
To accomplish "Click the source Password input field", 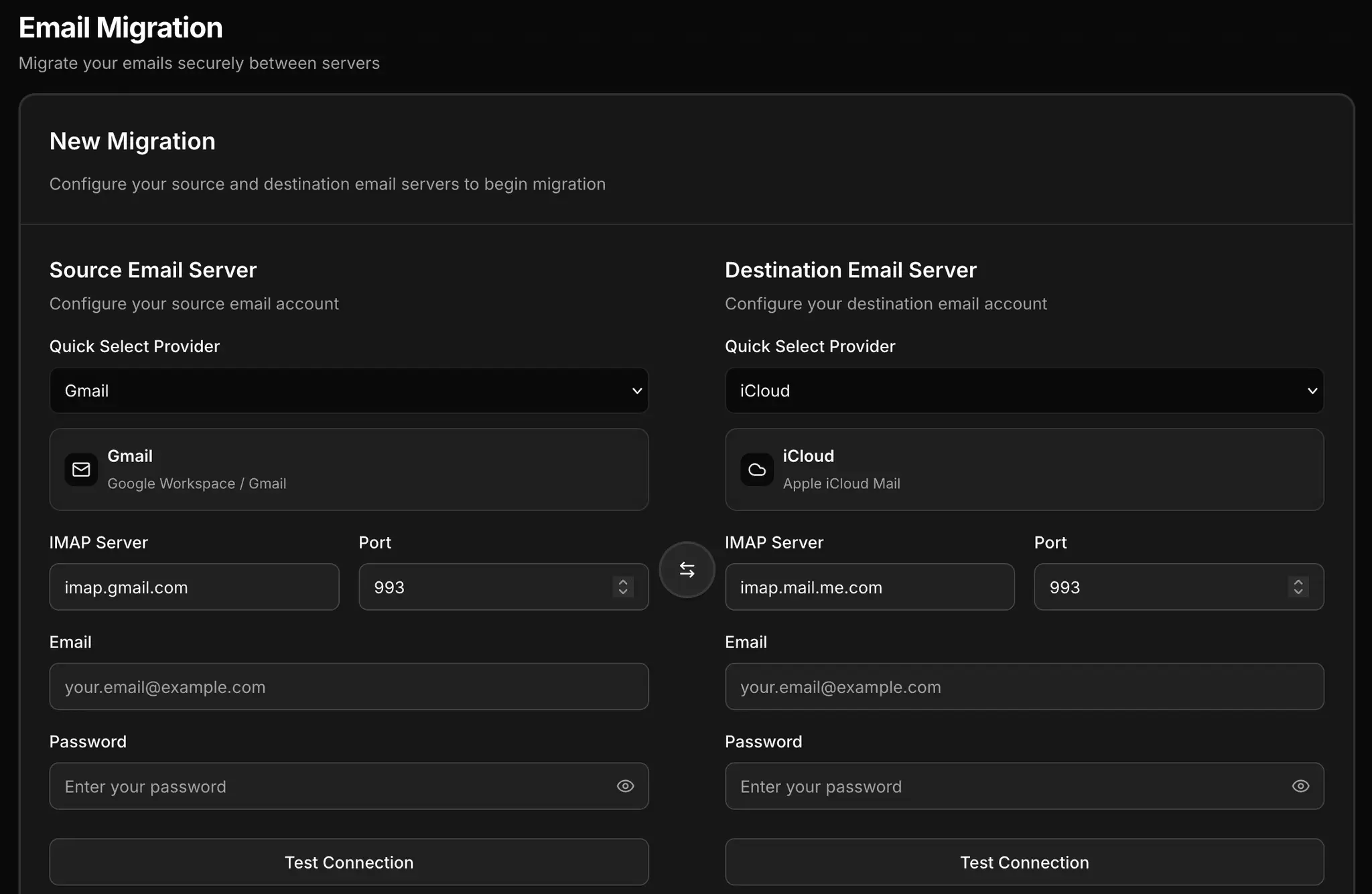I will tap(349, 786).
